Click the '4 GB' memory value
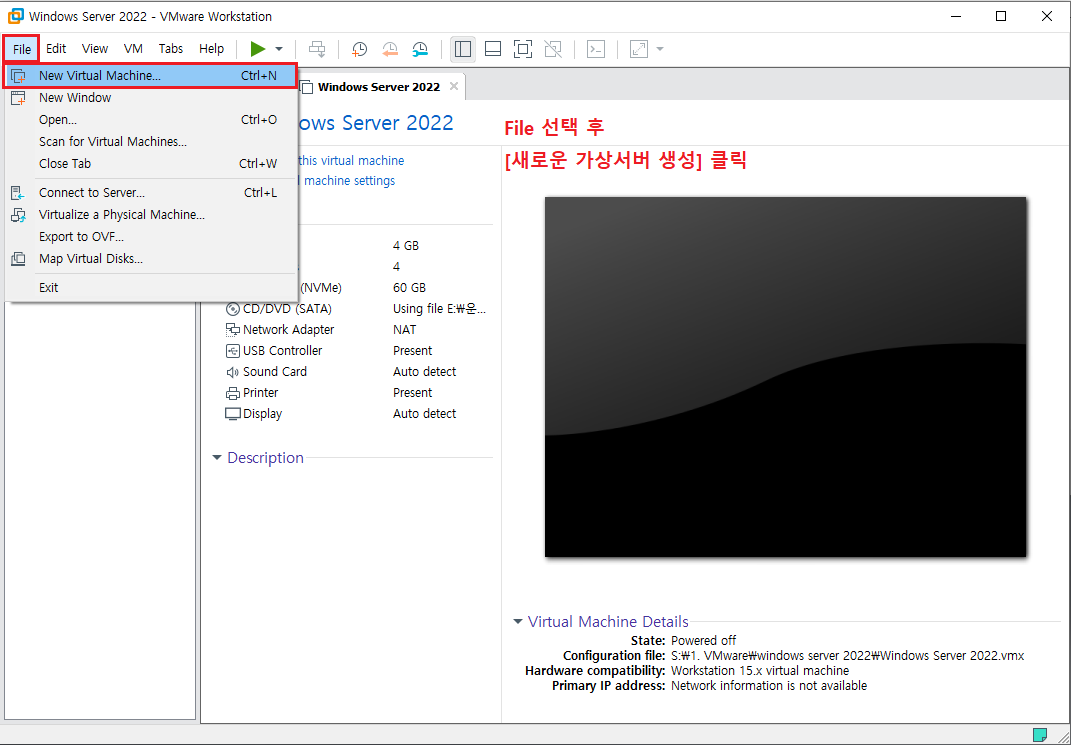Screen dimensions: 1071x745 point(406,245)
